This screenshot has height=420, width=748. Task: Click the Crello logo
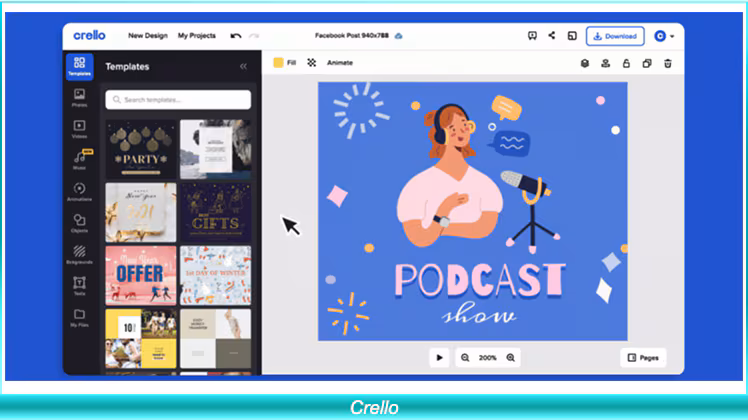pos(89,35)
